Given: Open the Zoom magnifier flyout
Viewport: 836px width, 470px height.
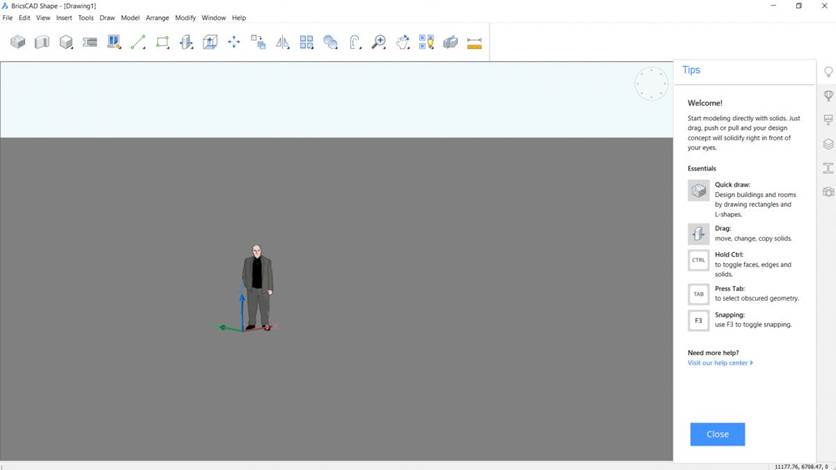Looking at the screenshot, I should pyautogui.click(x=379, y=42).
